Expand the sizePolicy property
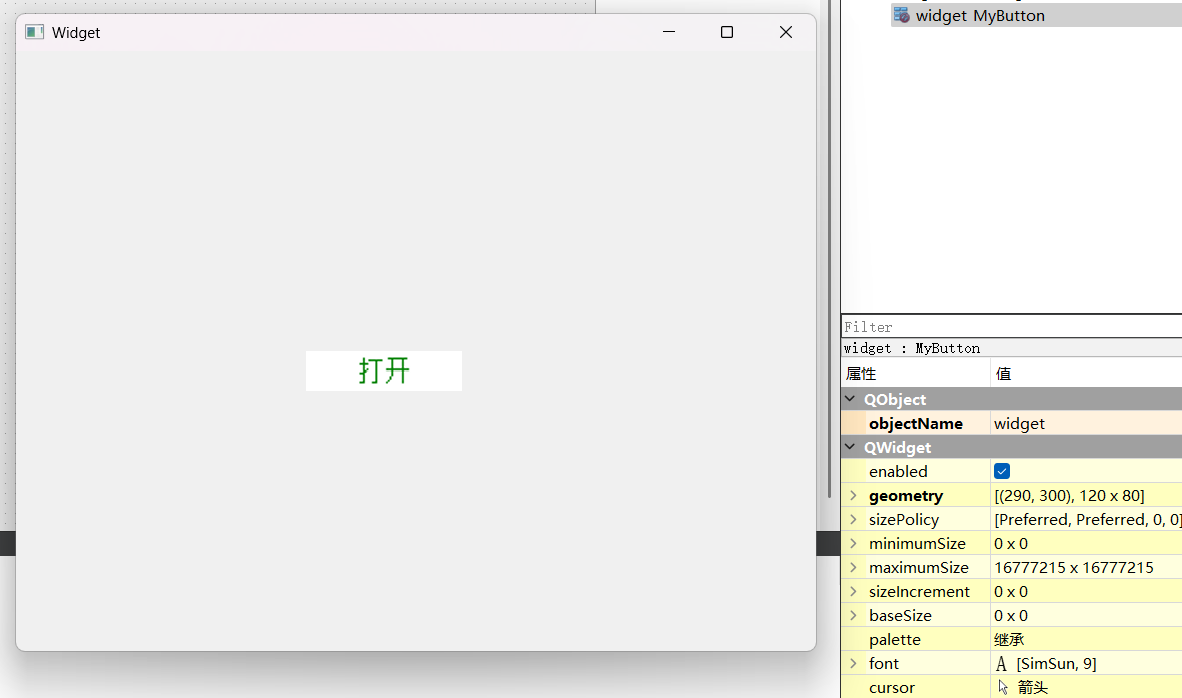The image size is (1182, 698). (x=853, y=519)
